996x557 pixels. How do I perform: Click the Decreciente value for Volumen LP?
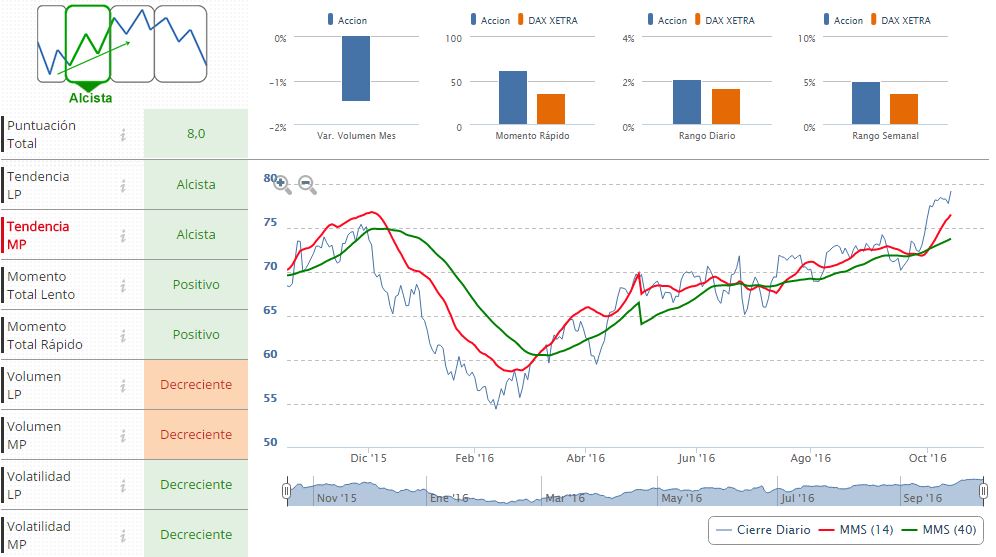pyautogui.click(x=196, y=385)
